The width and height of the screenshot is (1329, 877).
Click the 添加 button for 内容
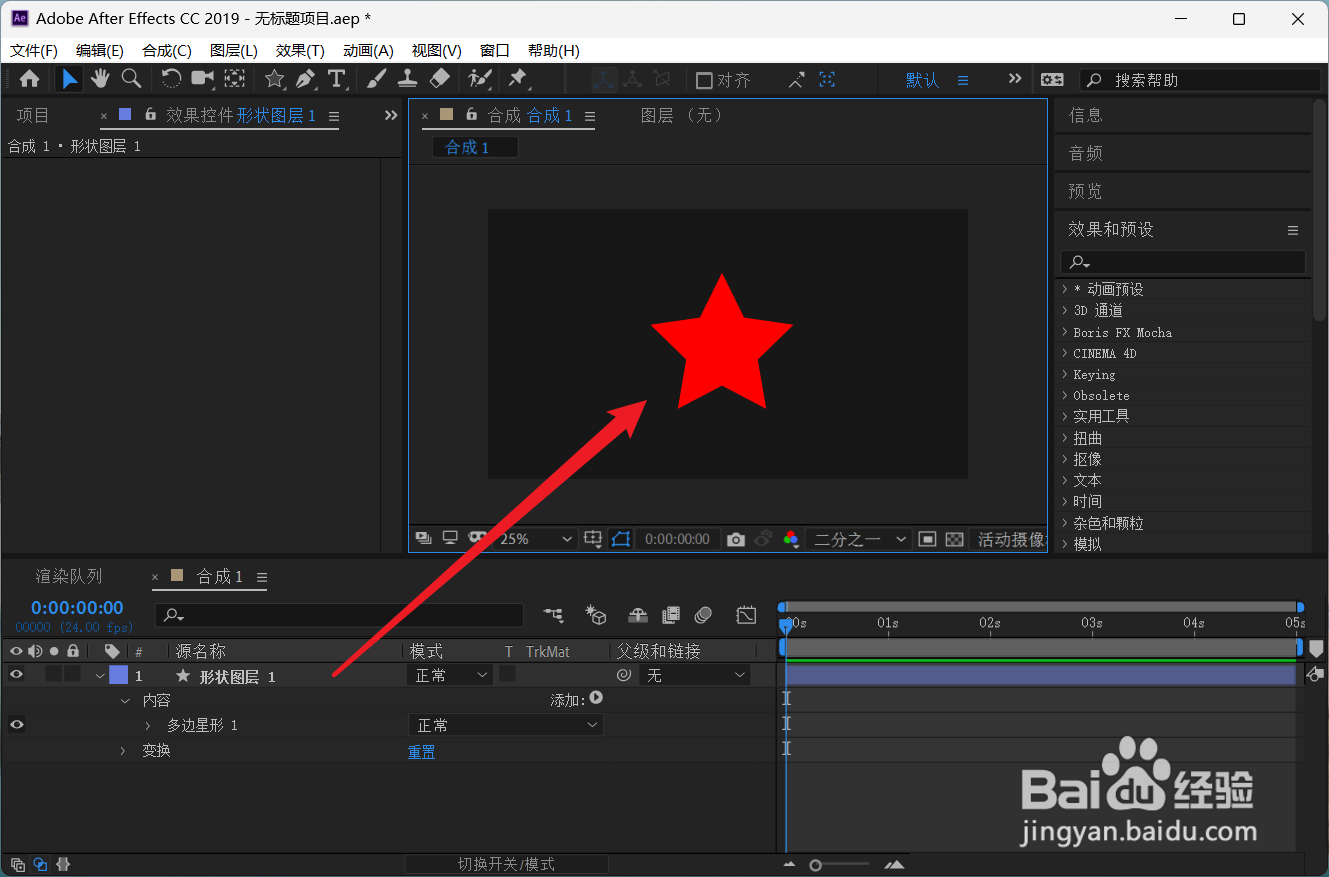(x=596, y=698)
